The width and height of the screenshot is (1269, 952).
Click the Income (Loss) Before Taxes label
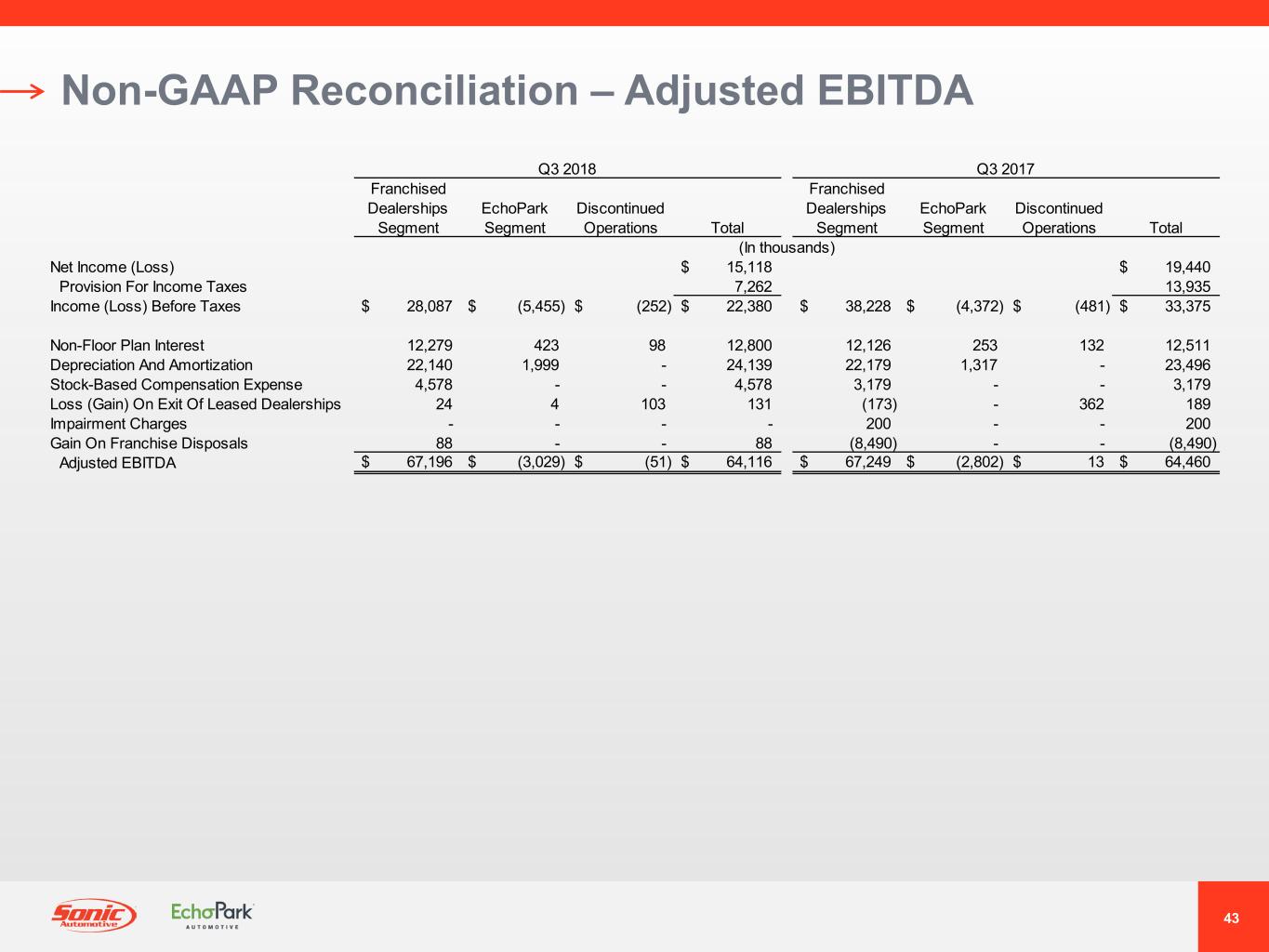pyautogui.click(x=145, y=307)
